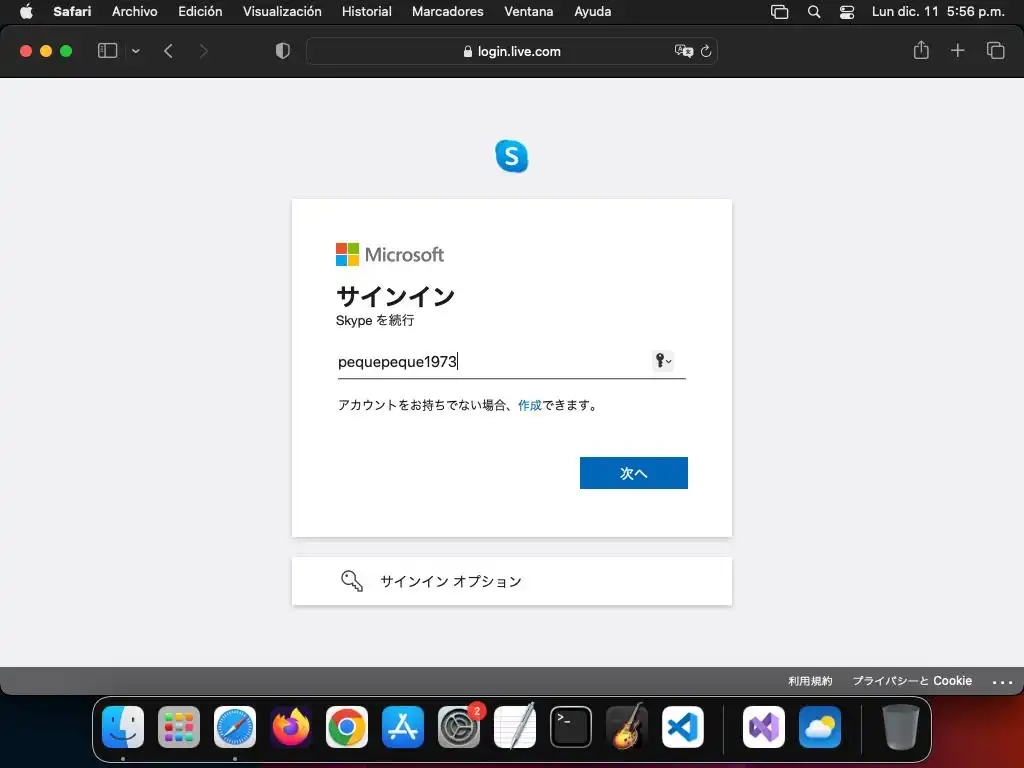Open the cloud weather app in Dock
The width and height of the screenshot is (1024, 768).
coord(820,727)
